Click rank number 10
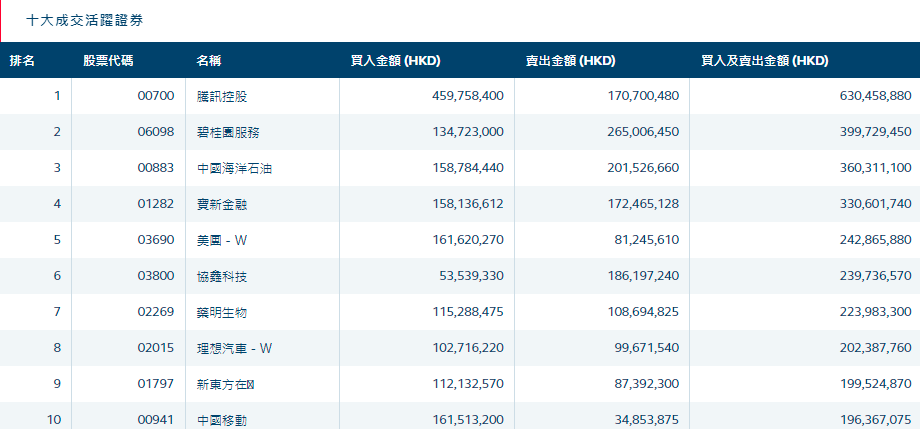Image resolution: width=920 pixels, height=429 pixels. point(54,419)
